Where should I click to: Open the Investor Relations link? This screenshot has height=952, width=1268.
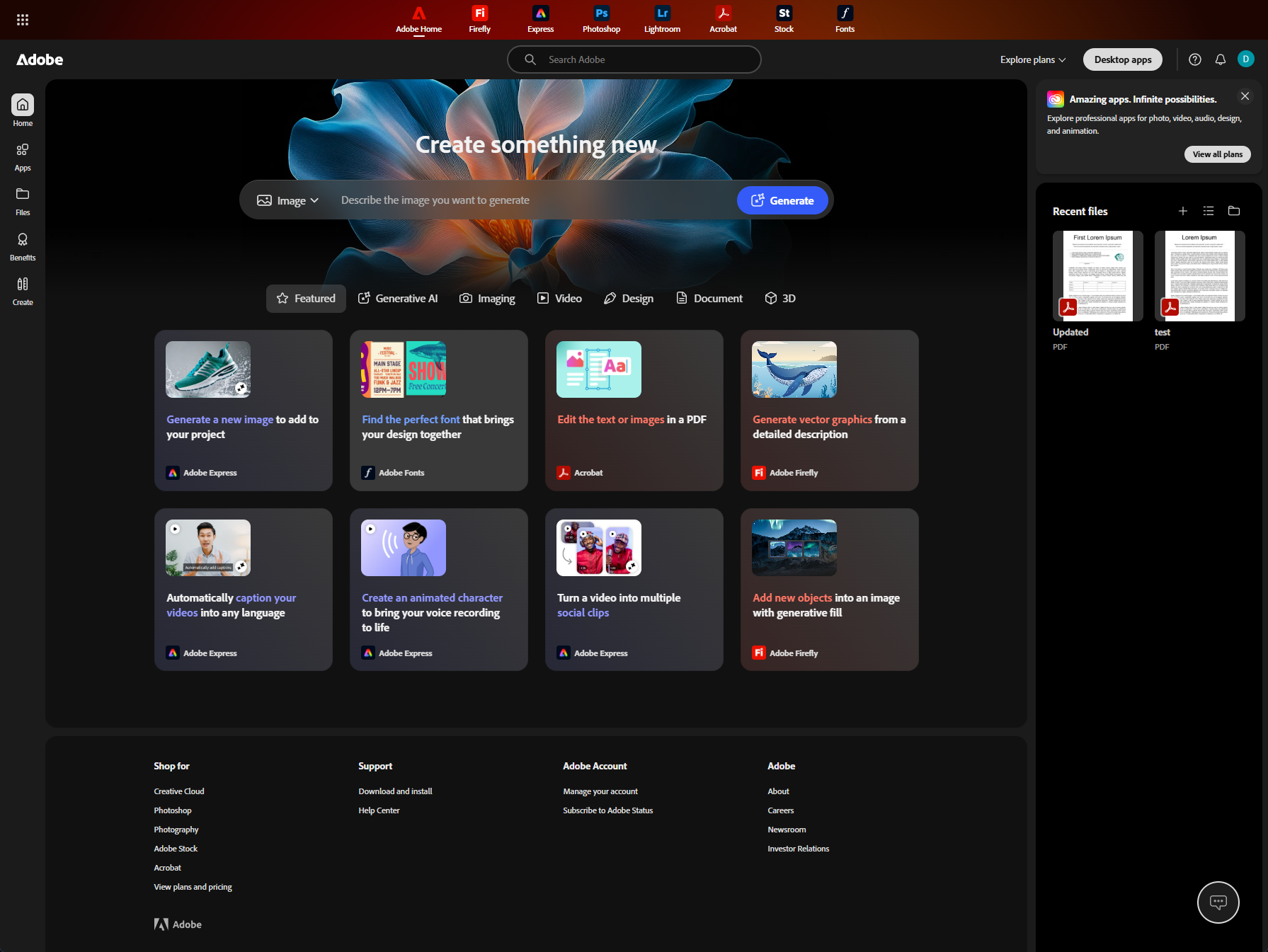click(x=798, y=849)
